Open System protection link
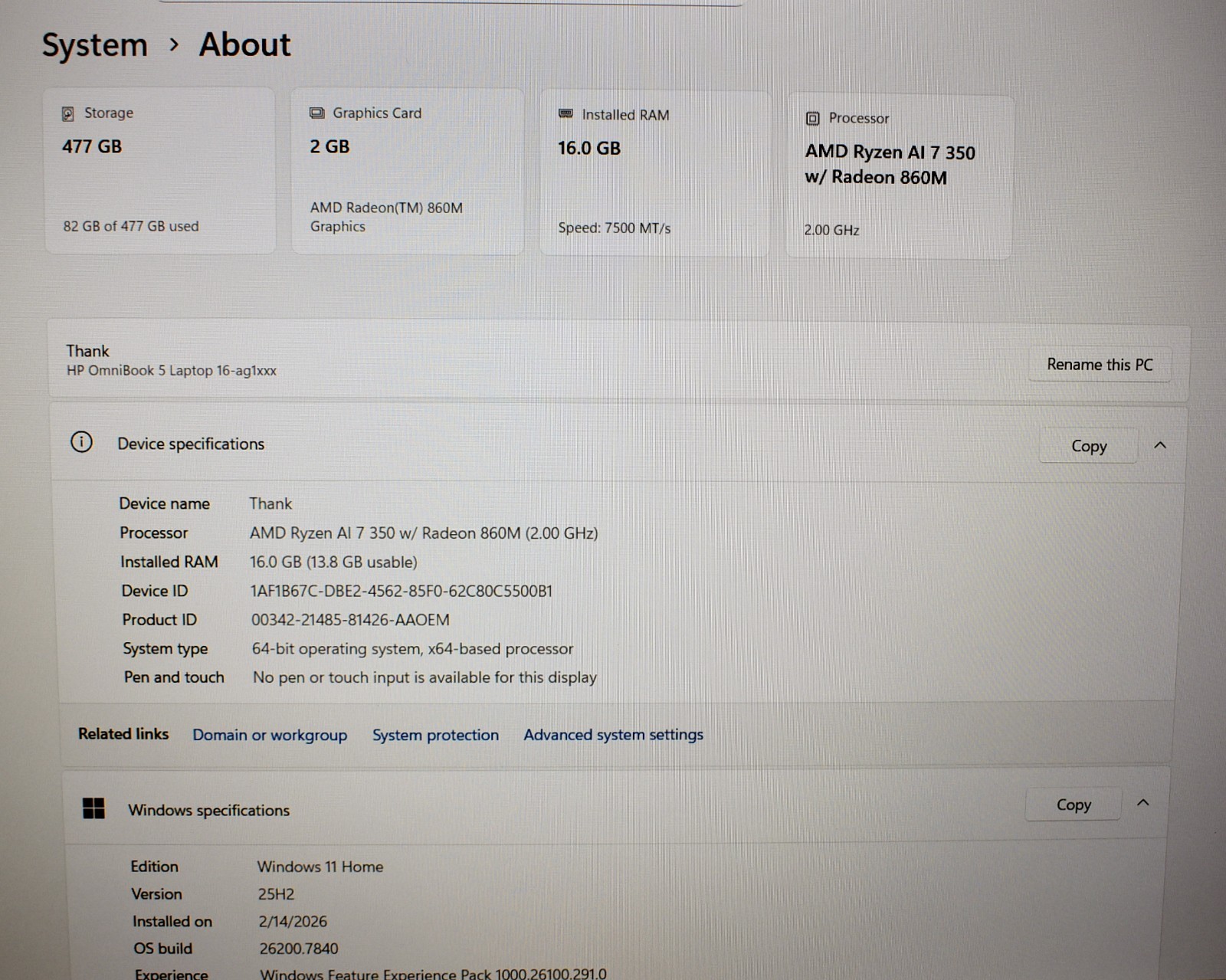The height and width of the screenshot is (980, 1226). [435, 735]
